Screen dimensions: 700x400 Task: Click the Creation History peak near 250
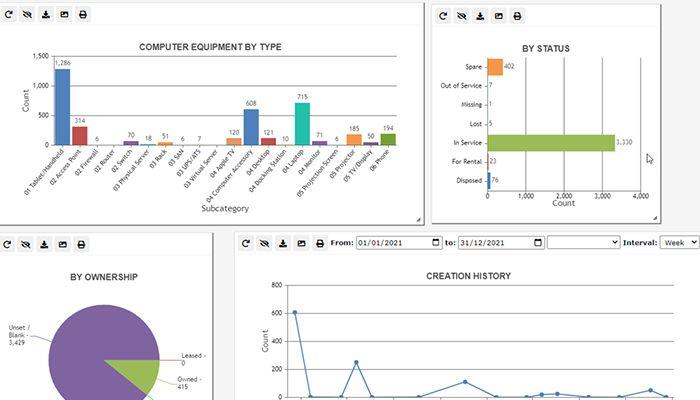[x=356, y=362]
